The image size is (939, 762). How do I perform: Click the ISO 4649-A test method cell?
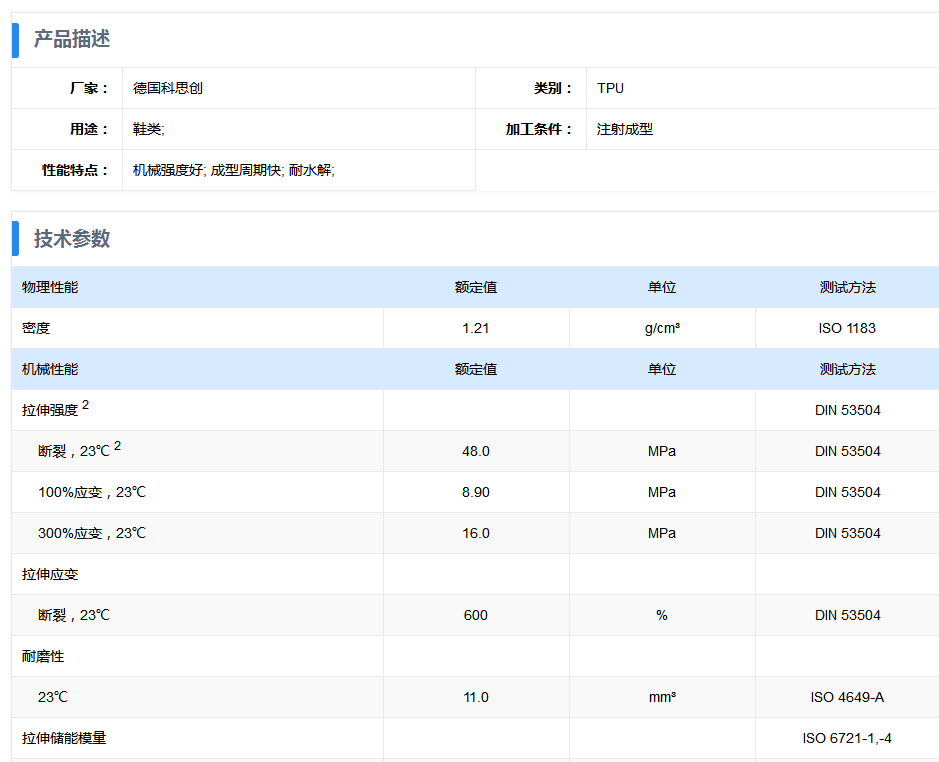(x=847, y=697)
